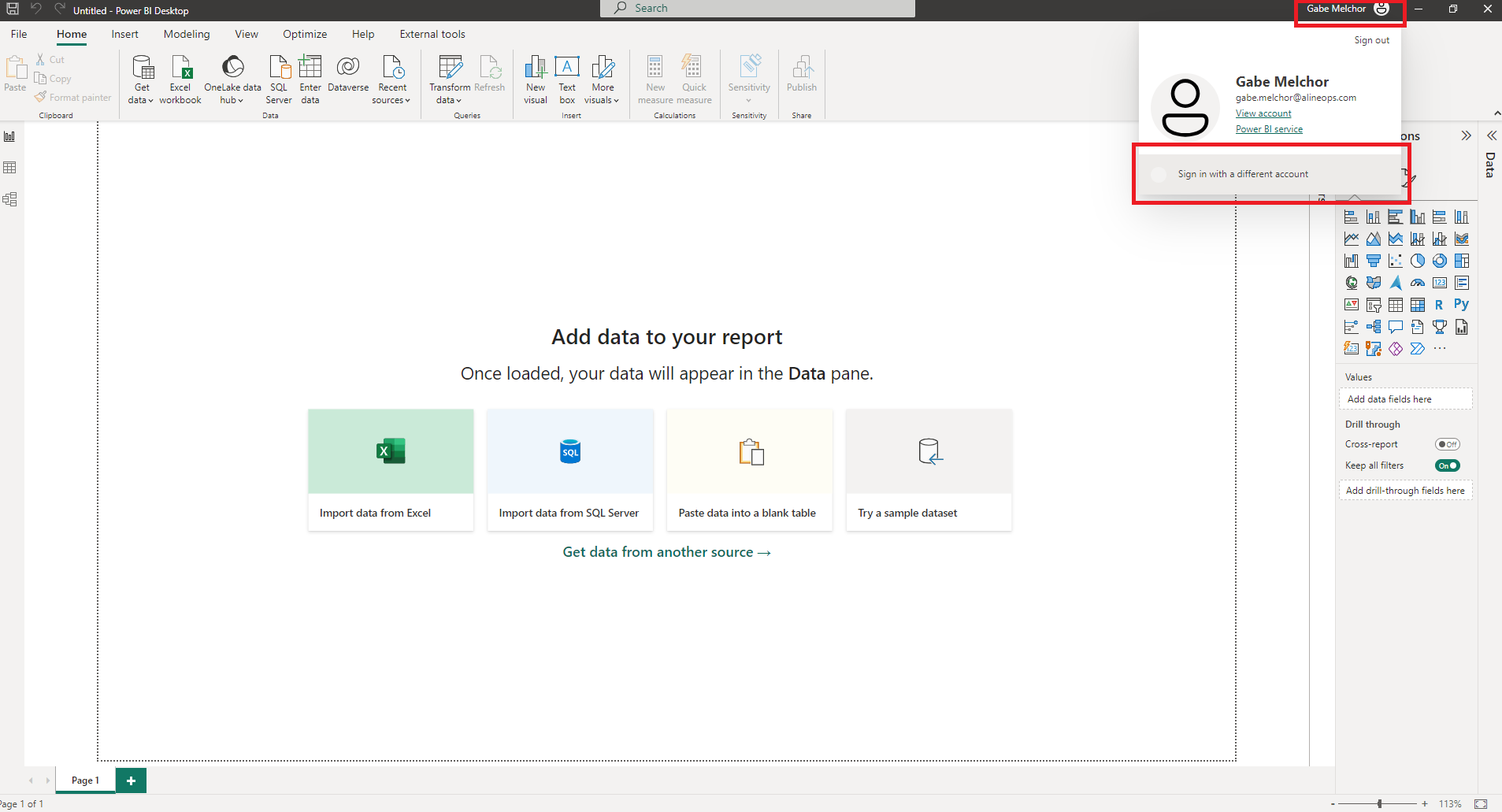Select the Treemap visual
Screen dimensions: 1502x812
click(x=1462, y=261)
